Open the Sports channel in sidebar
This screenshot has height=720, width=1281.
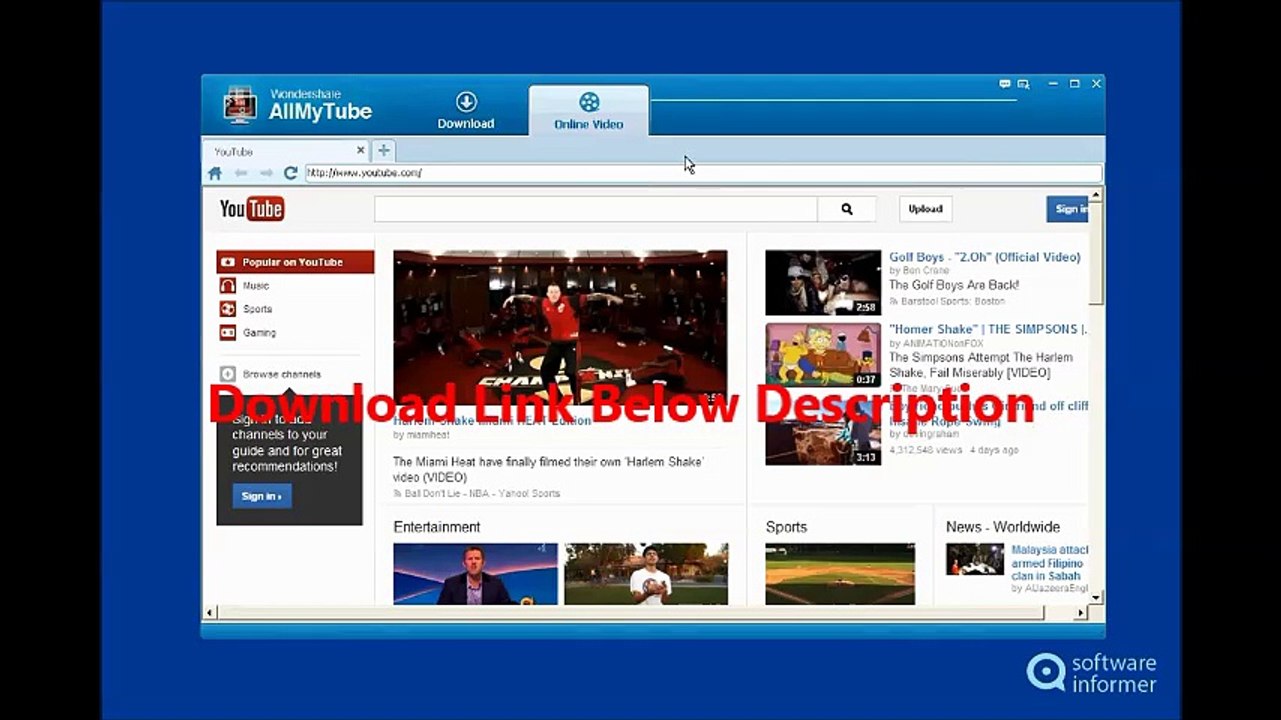point(257,309)
